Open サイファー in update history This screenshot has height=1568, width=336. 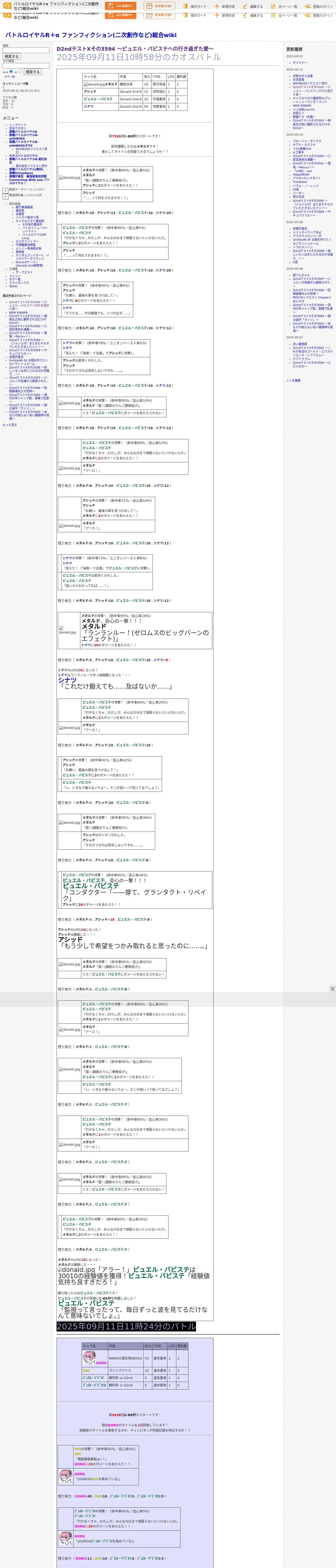coord(300,63)
